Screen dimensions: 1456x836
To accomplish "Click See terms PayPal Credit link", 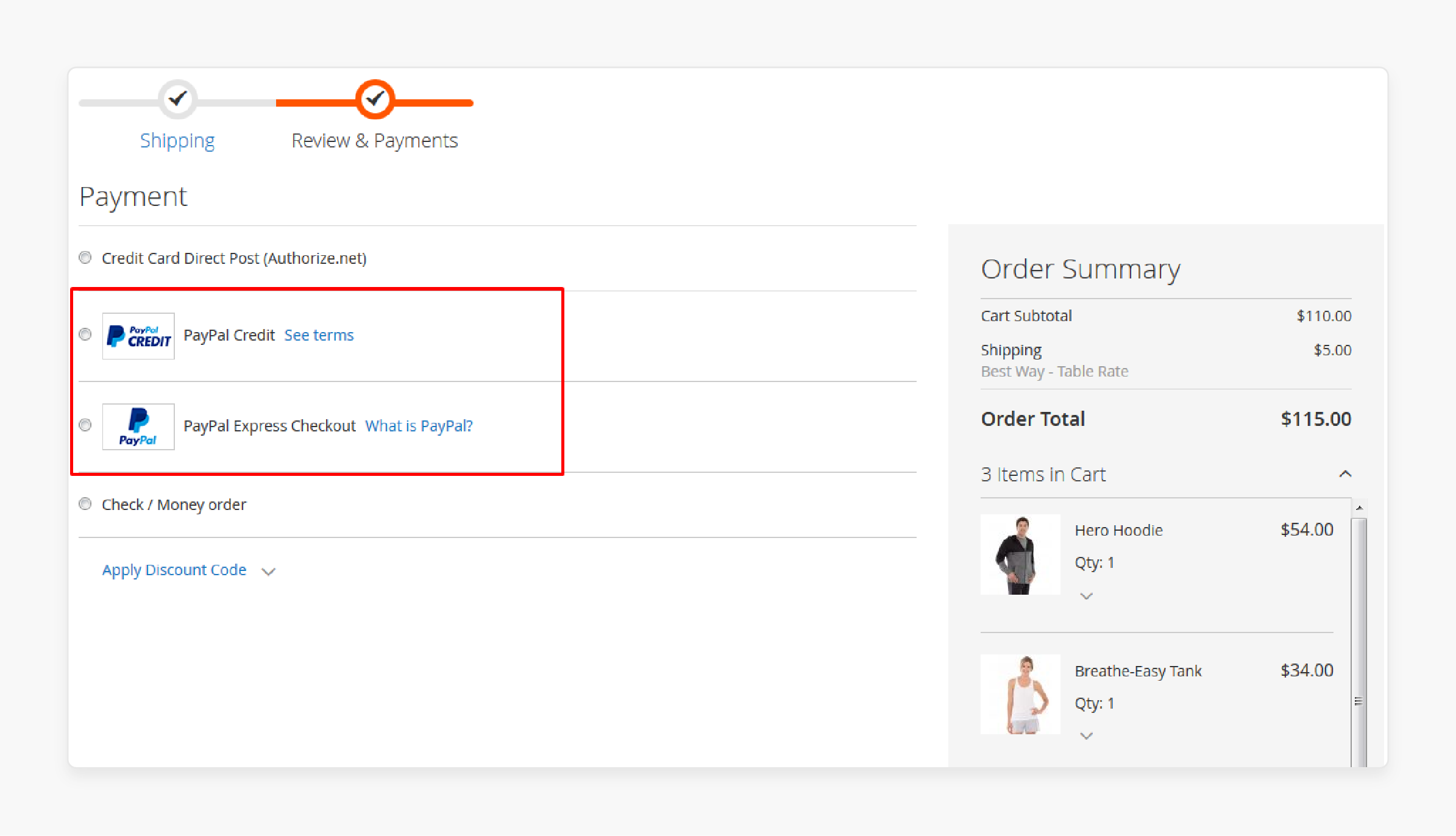I will 318,335.
